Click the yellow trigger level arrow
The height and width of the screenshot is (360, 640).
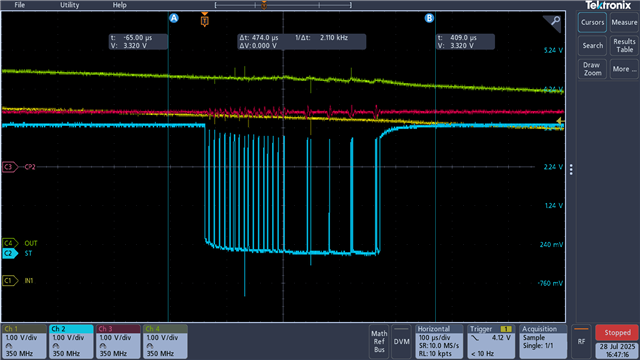click(560, 121)
